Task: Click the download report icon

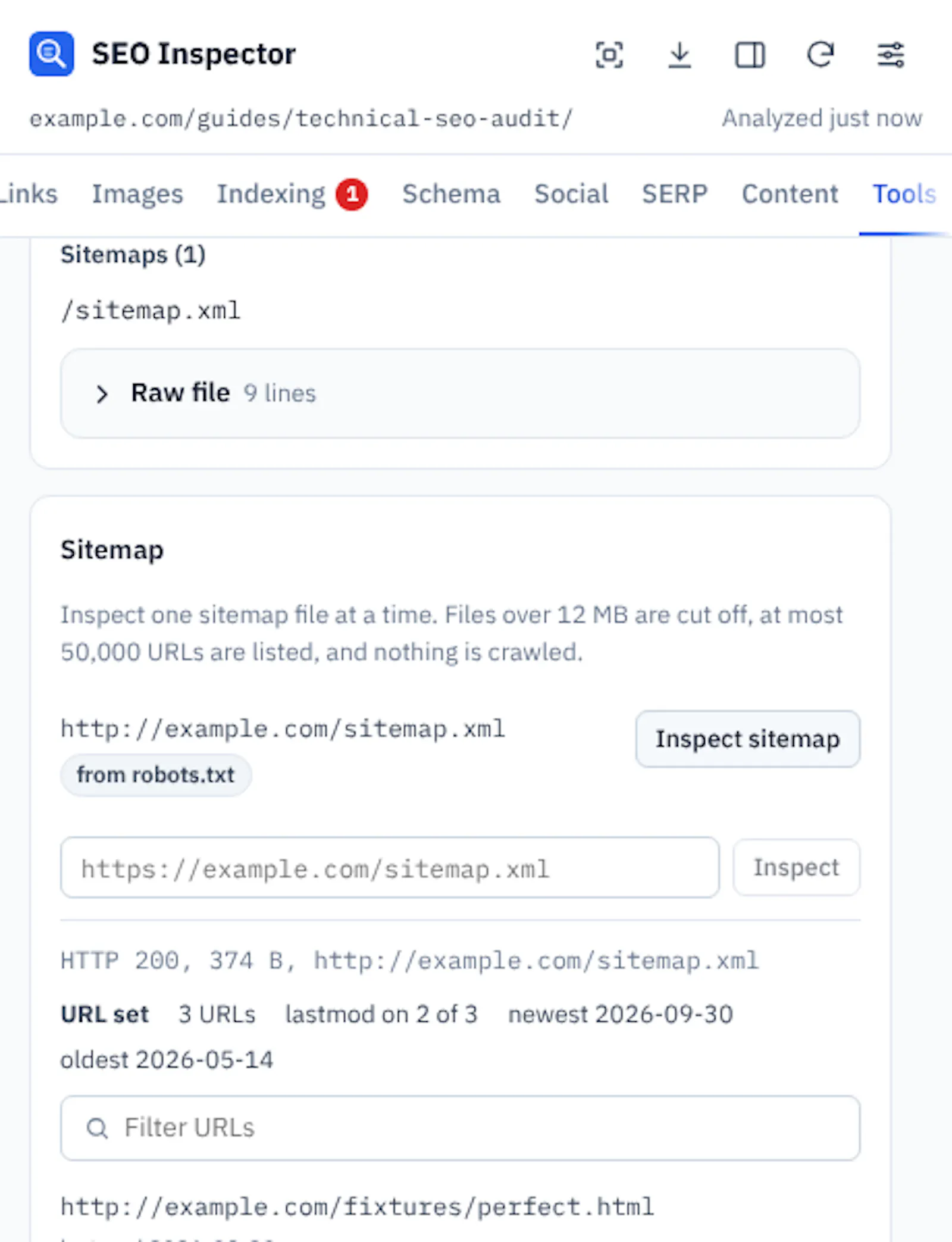Action: [679, 55]
